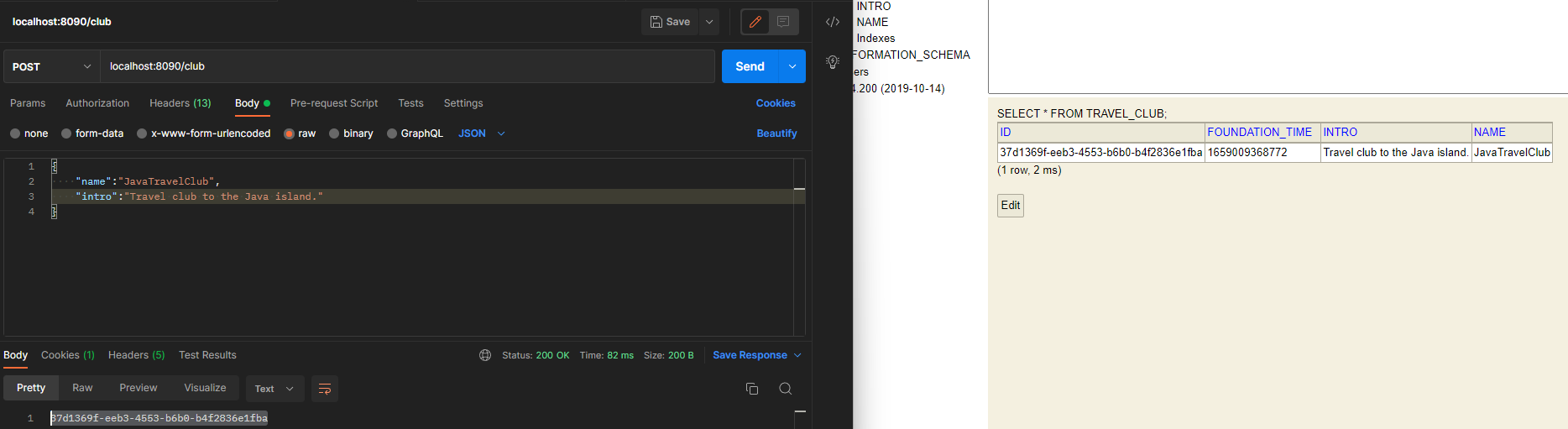
Task: Select the binary body type
Action: (351, 133)
